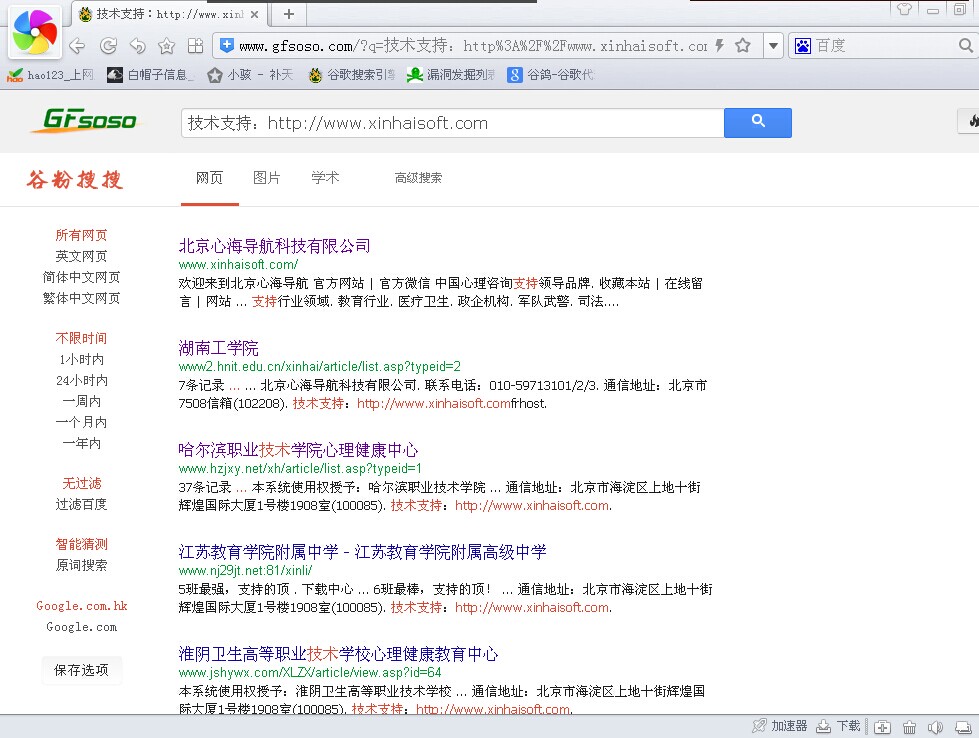This screenshot has height=738, width=979.
Task: Select 智能猜测 option
Action: pyautogui.click(x=81, y=544)
